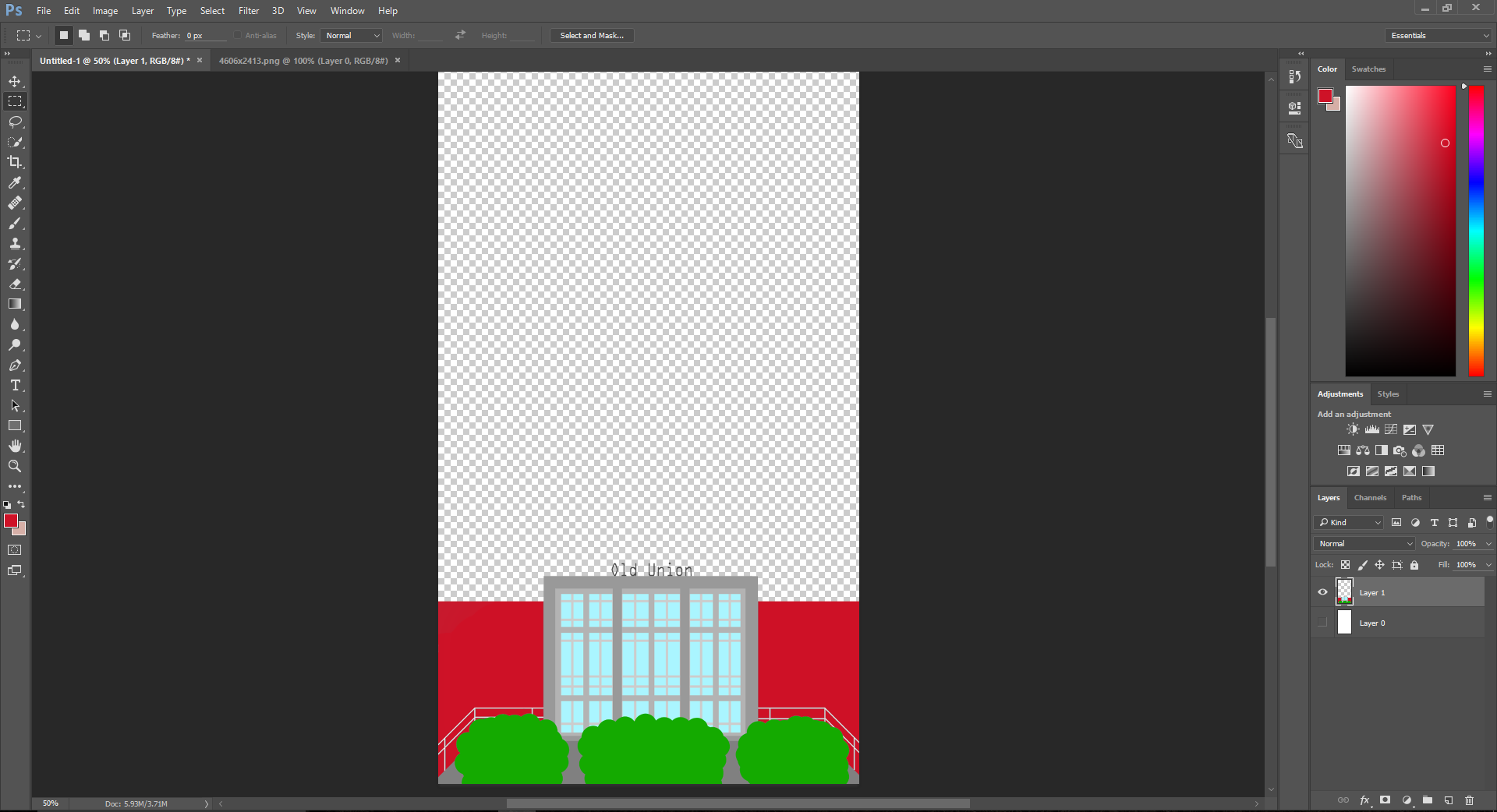This screenshot has height=812, width=1497.
Task: Click Feather input field
Action: click(205, 36)
